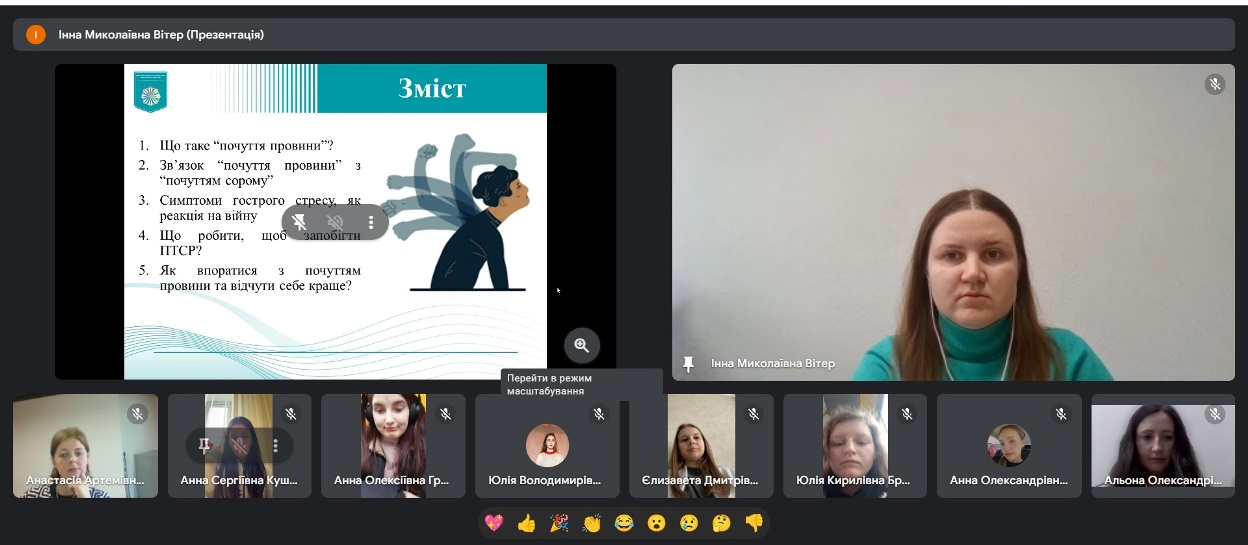Send the sparkling heart reaction
Screen dimensions: 1248x545
[x=494, y=522]
